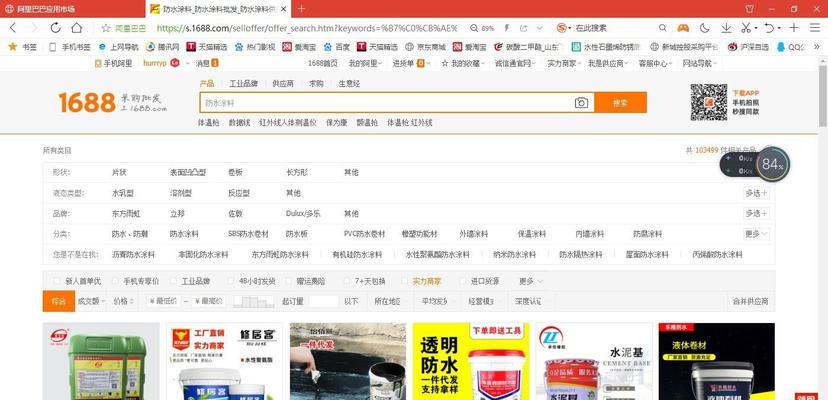The width and height of the screenshot is (828, 400).
Task: Filter by brand 东方雨虹
Action: 126,213
